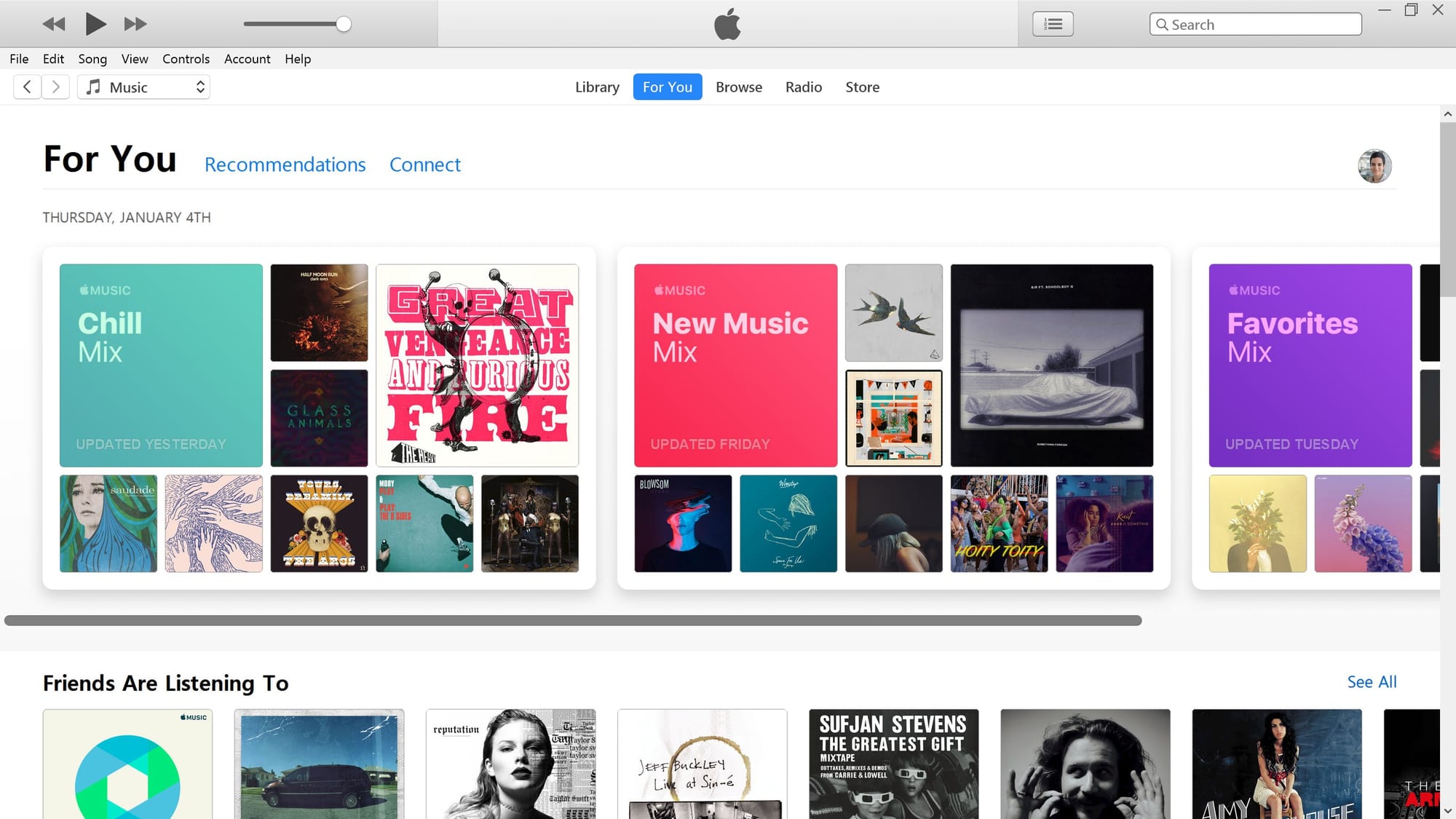Open the Account menu bar item

tap(245, 58)
